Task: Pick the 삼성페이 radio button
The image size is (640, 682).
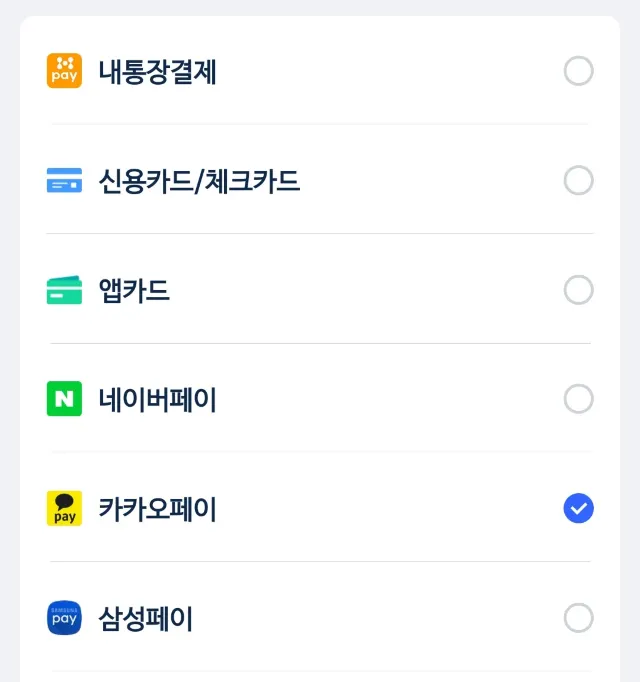Action: [578, 618]
